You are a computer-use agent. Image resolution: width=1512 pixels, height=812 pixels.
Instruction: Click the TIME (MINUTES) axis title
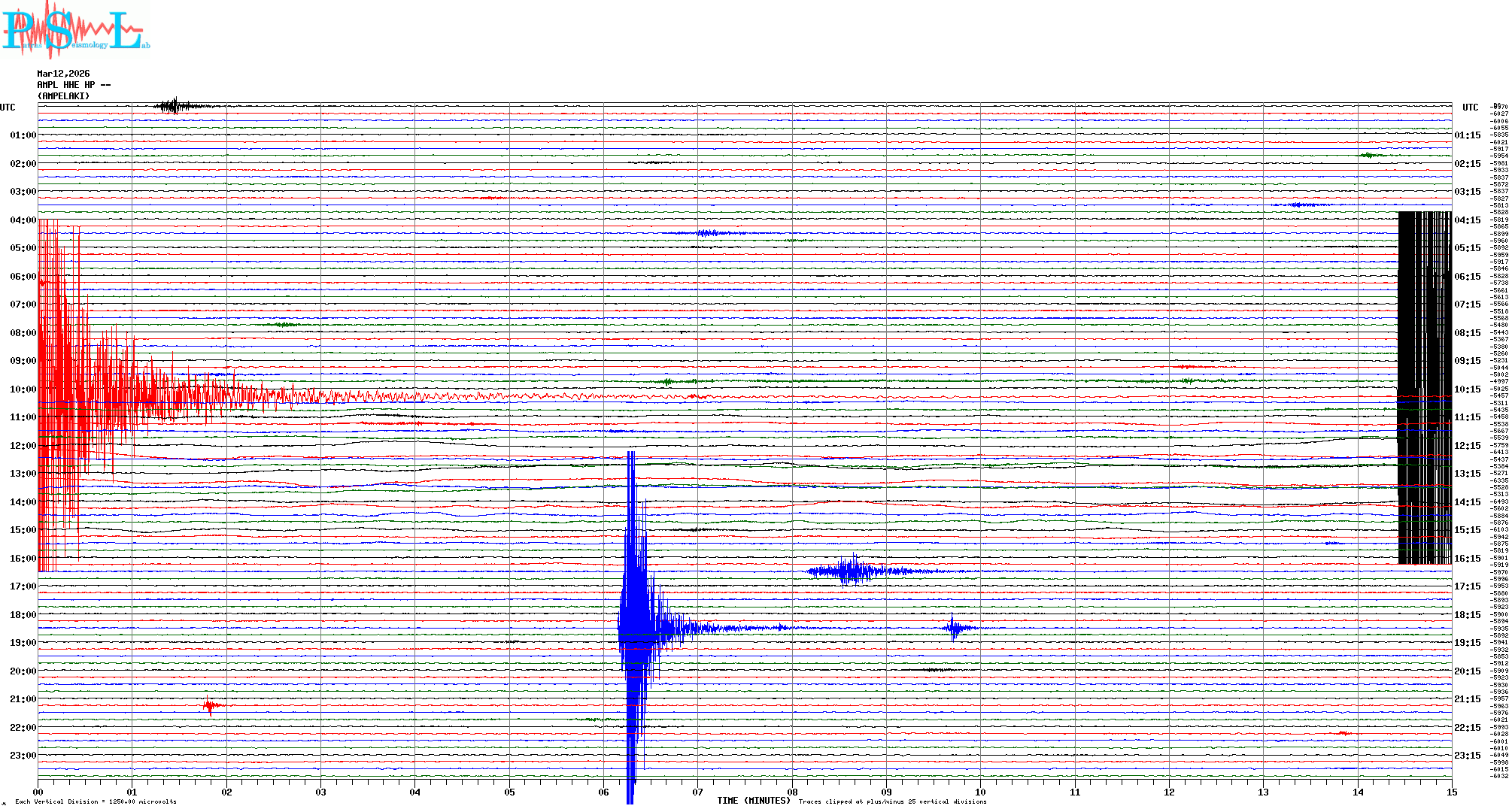(753, 801)
